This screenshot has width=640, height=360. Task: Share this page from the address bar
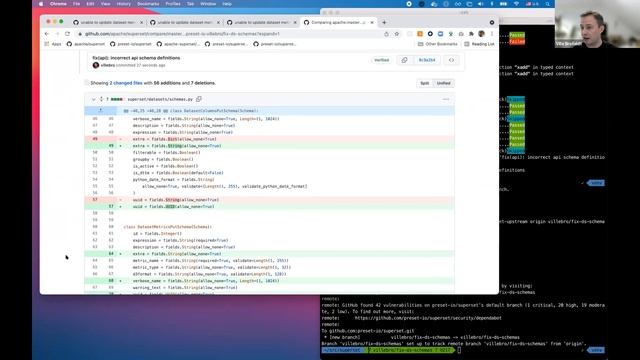click(386, 34)
